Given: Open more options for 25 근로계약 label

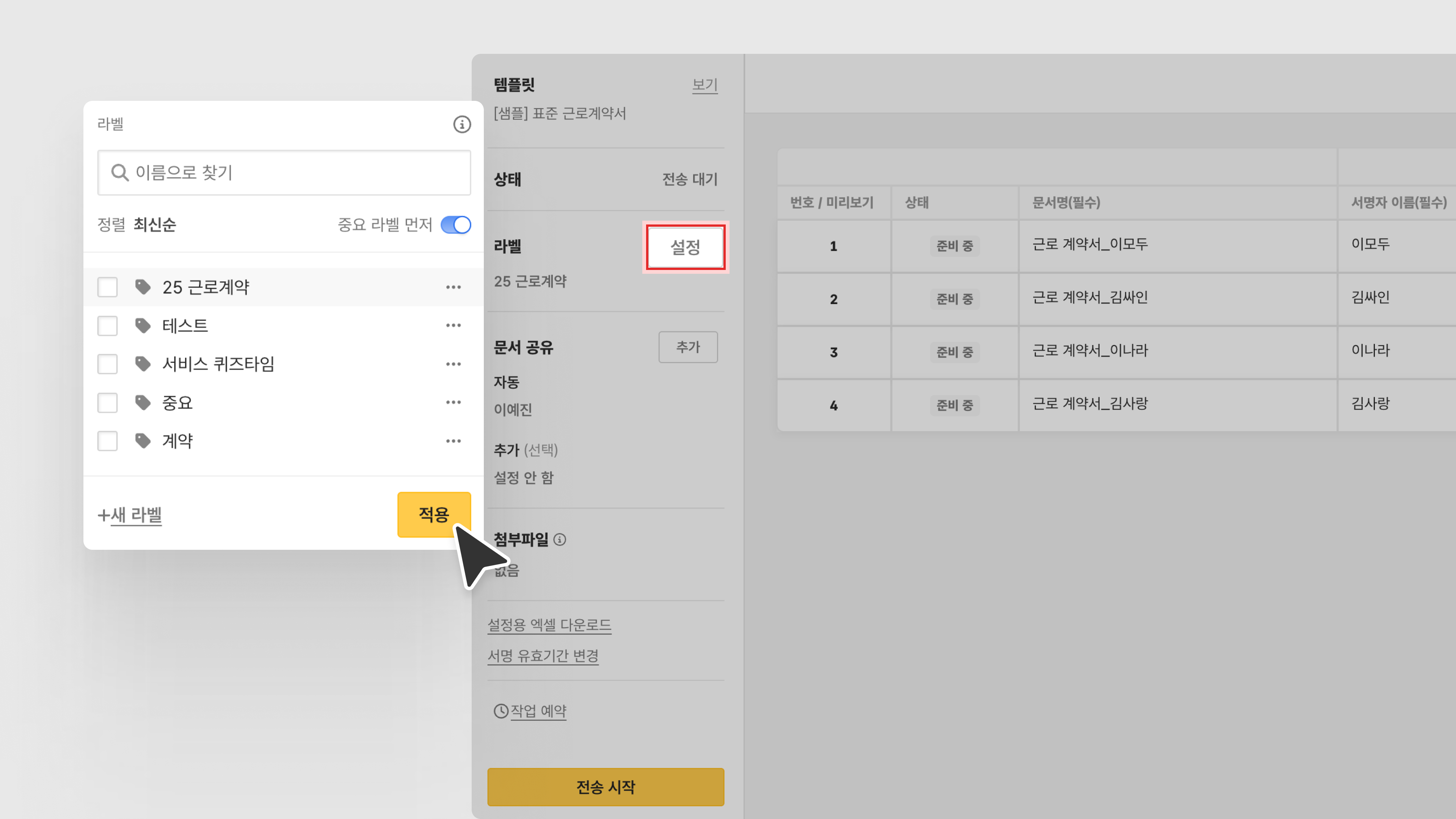Looking at the screenshot, I should pos(453,287).
